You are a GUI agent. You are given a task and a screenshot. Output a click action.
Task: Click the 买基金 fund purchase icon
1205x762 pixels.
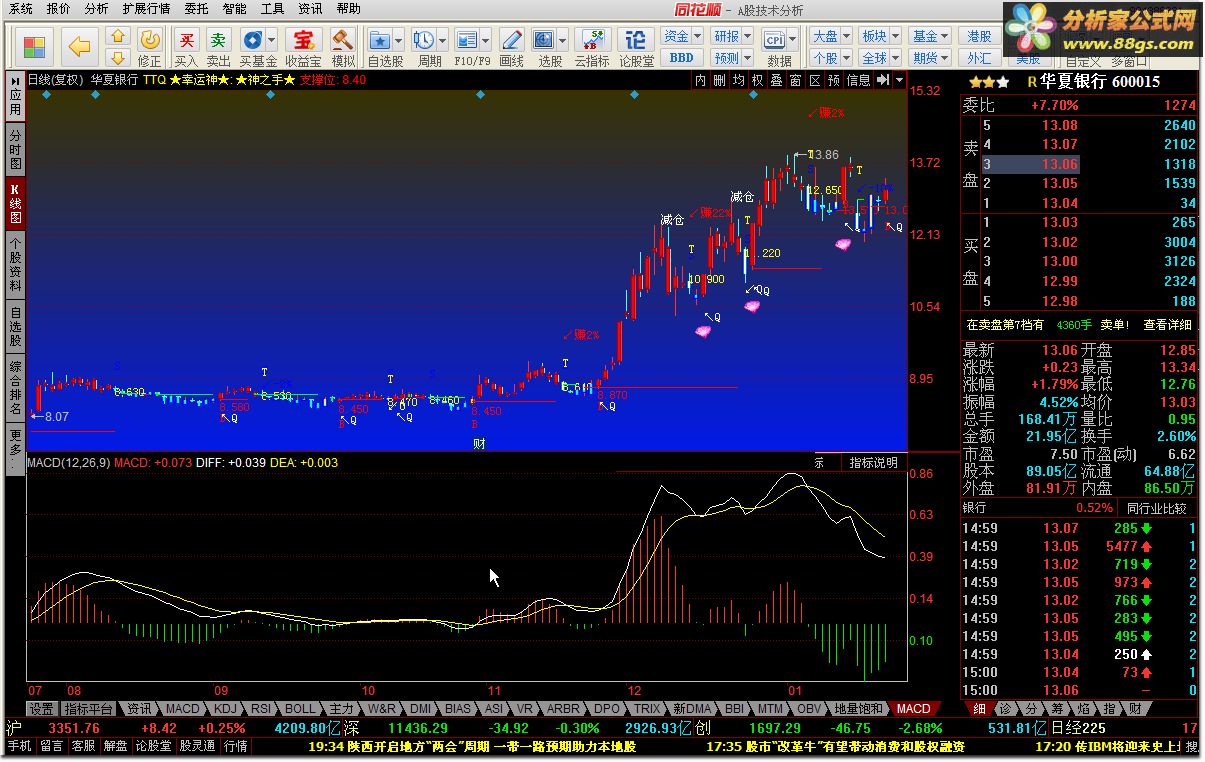pos(252,40)
